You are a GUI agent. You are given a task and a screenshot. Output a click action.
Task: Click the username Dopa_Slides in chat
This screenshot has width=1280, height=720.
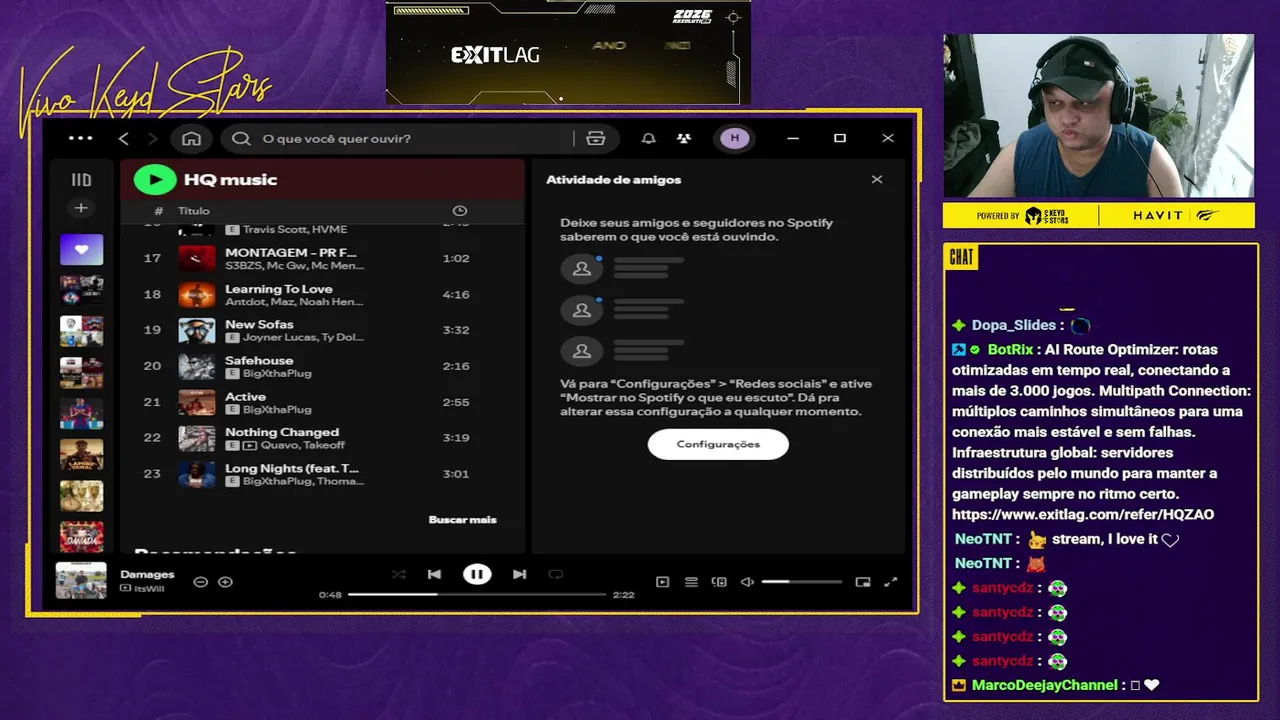click(x=1014, y=325)
